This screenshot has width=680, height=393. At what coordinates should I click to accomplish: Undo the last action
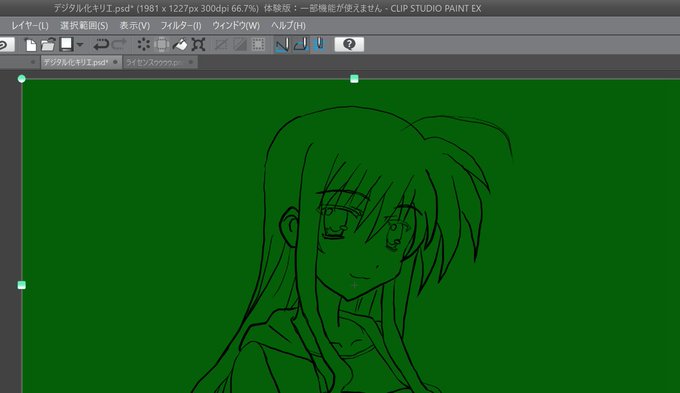point(101,44)
